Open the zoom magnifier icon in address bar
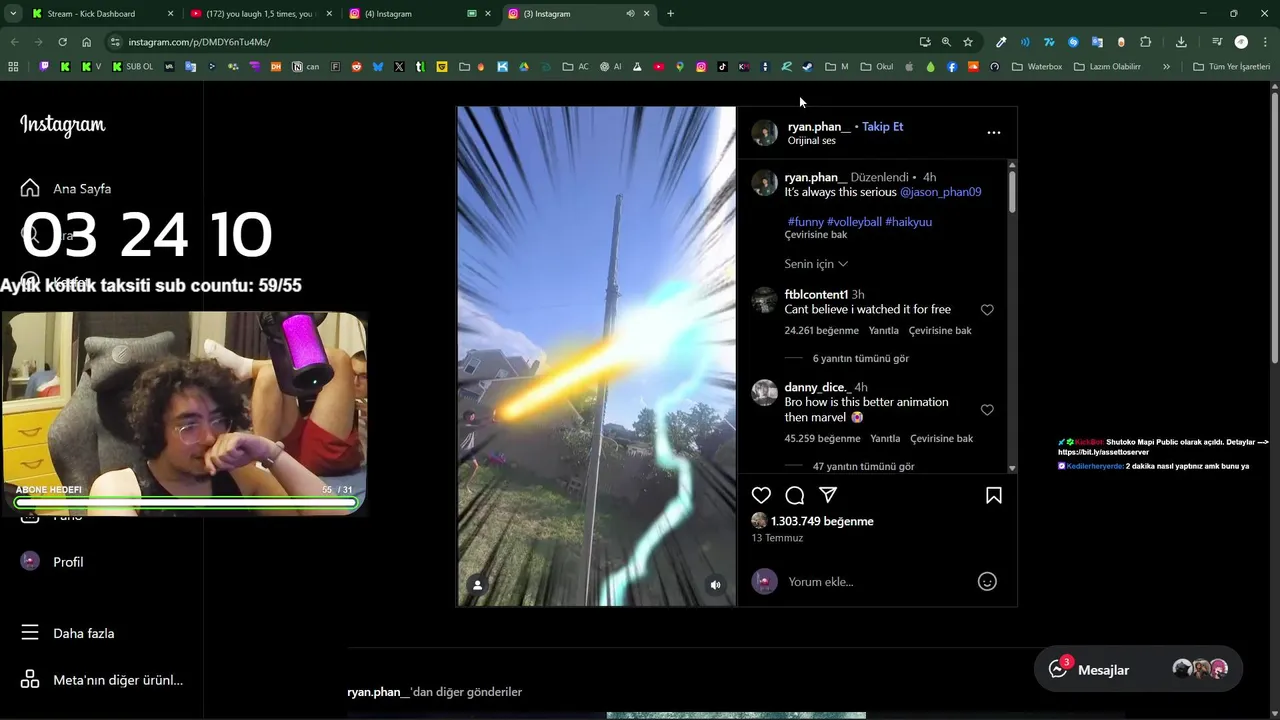The image size is (1280, 720). click(946, 42)
